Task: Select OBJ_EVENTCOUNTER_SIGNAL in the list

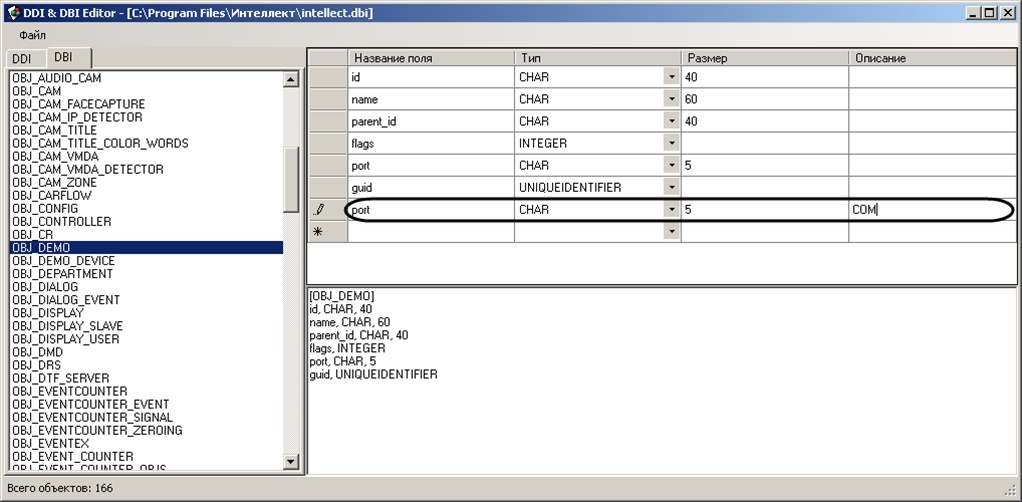Action: click(93, 417)
